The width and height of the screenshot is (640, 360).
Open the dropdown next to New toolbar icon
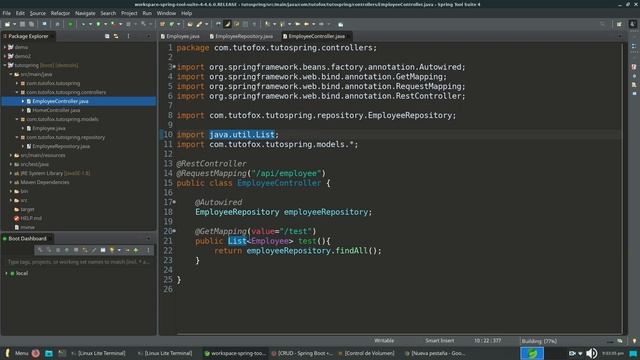tap(14, 24)
